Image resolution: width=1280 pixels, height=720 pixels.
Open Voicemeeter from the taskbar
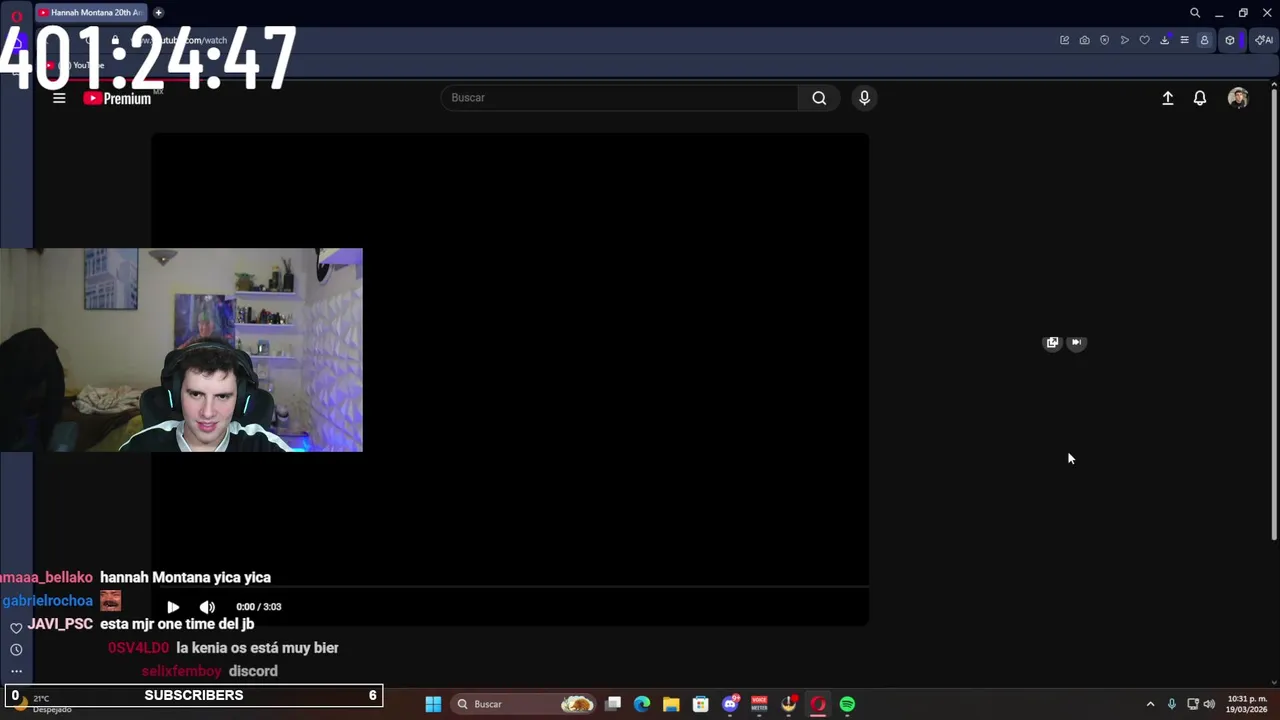[759, 704]
